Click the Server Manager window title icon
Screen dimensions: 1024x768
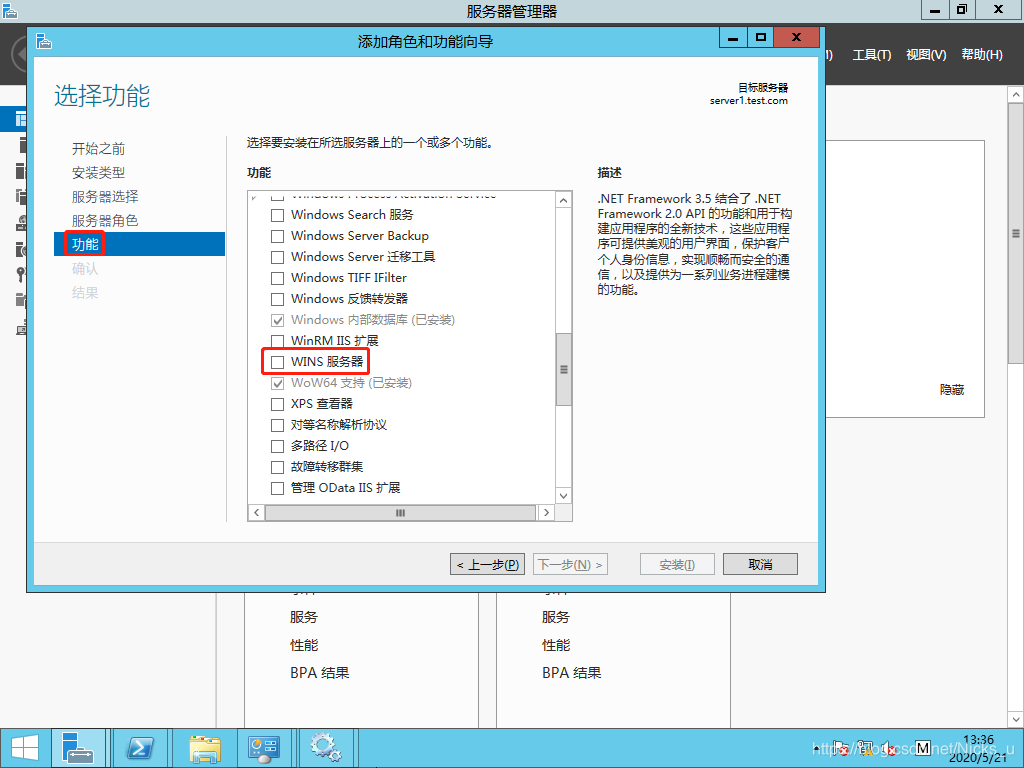[x=9, y=10]
